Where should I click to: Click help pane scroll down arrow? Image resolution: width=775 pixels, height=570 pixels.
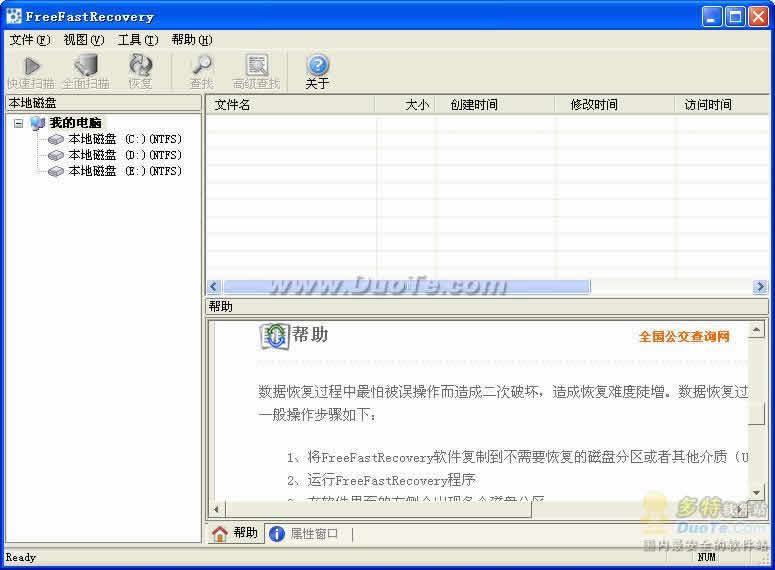[x=756, y=492]
